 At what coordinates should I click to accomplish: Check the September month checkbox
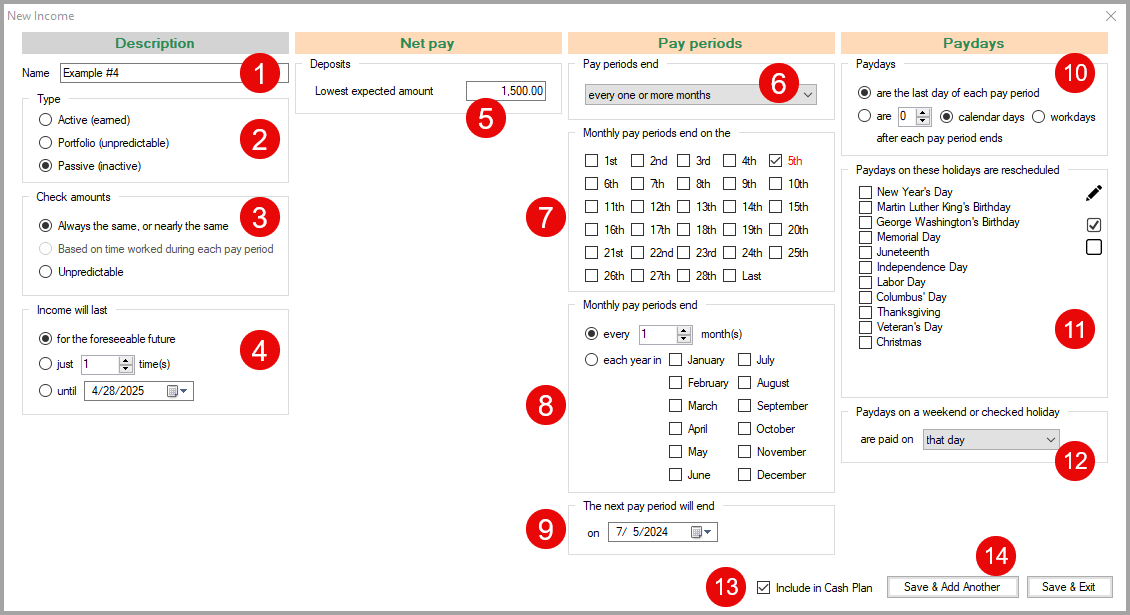(744, 406)
